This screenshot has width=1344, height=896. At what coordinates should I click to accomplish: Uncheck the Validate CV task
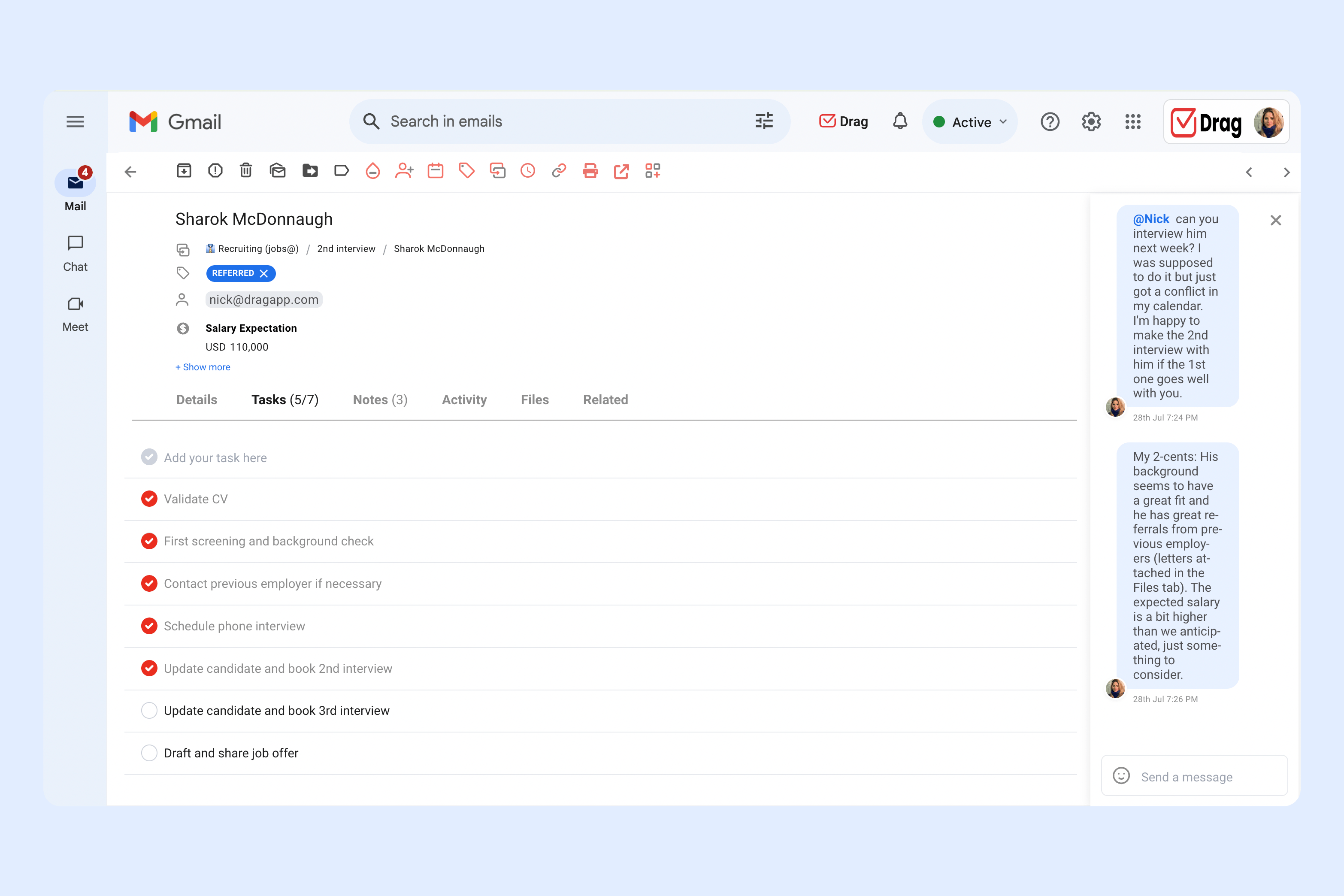coord(149,499)
